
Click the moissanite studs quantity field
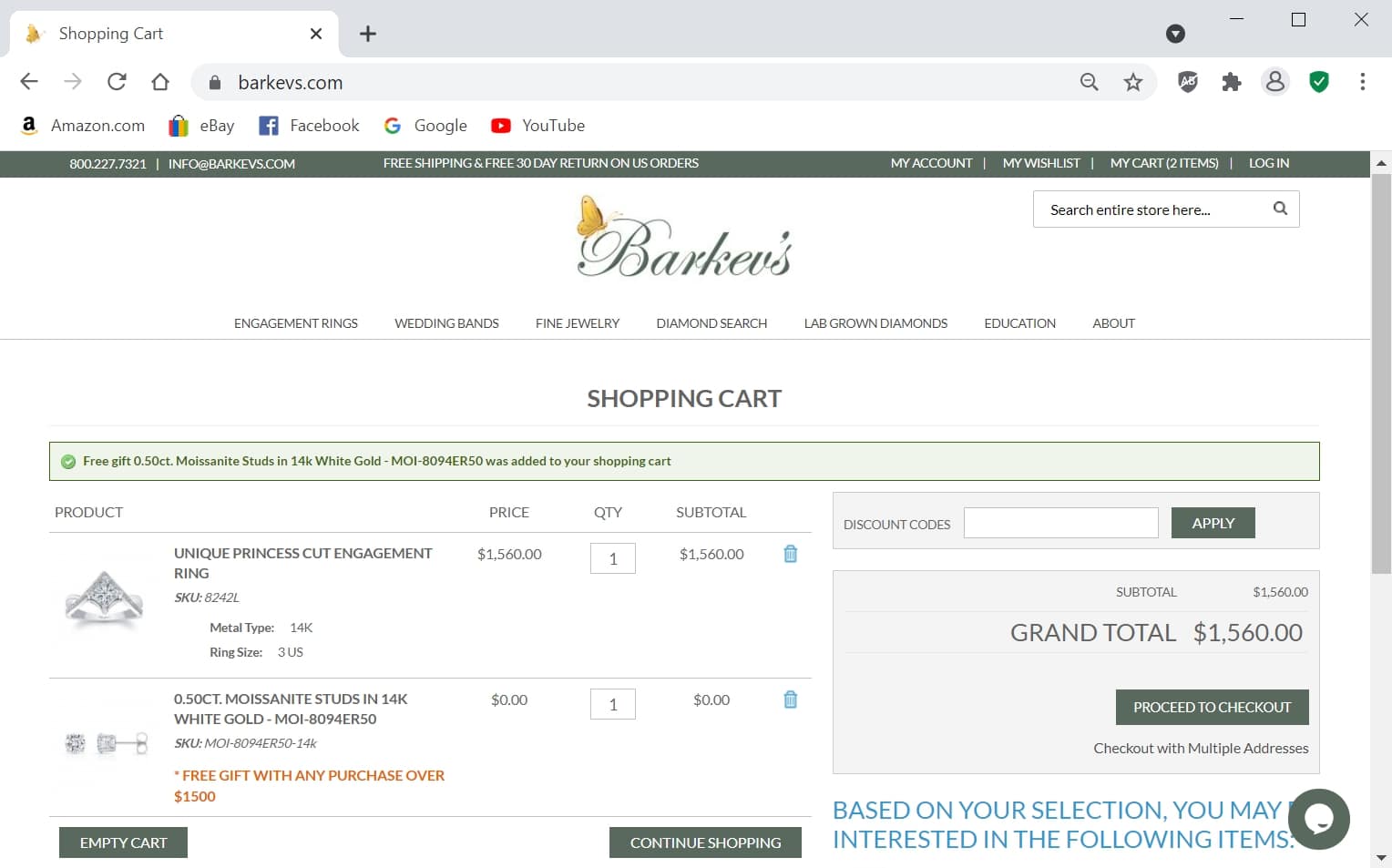[613, 704]
